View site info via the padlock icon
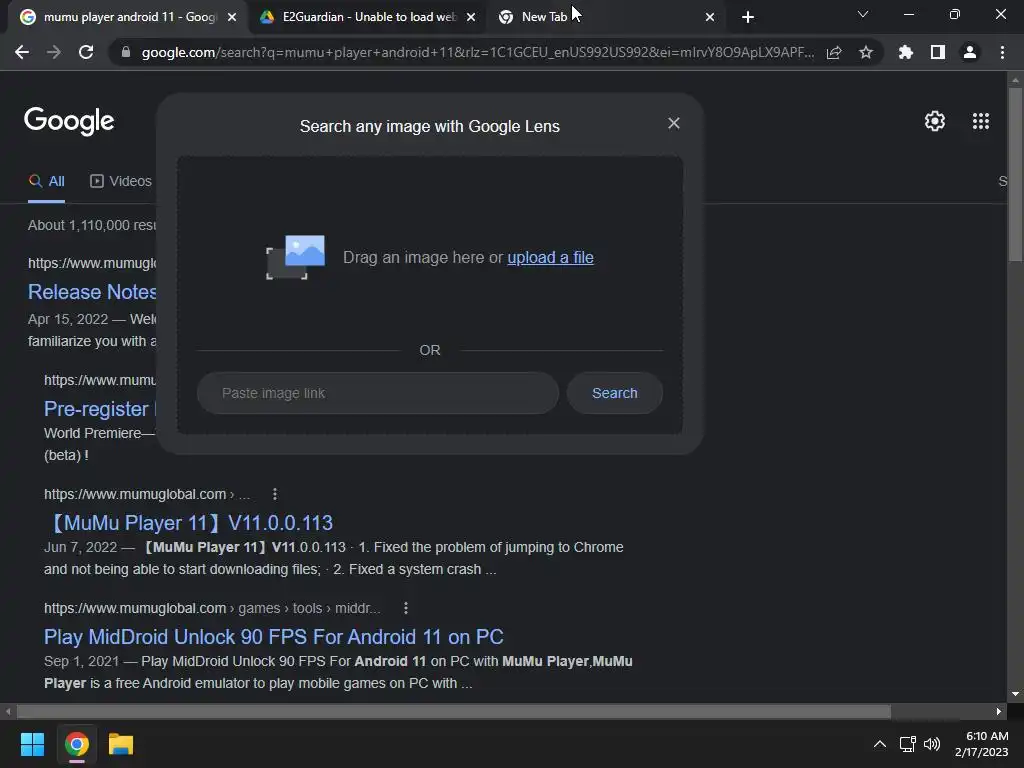This screenshot has height=768, width=1024. 126,52
